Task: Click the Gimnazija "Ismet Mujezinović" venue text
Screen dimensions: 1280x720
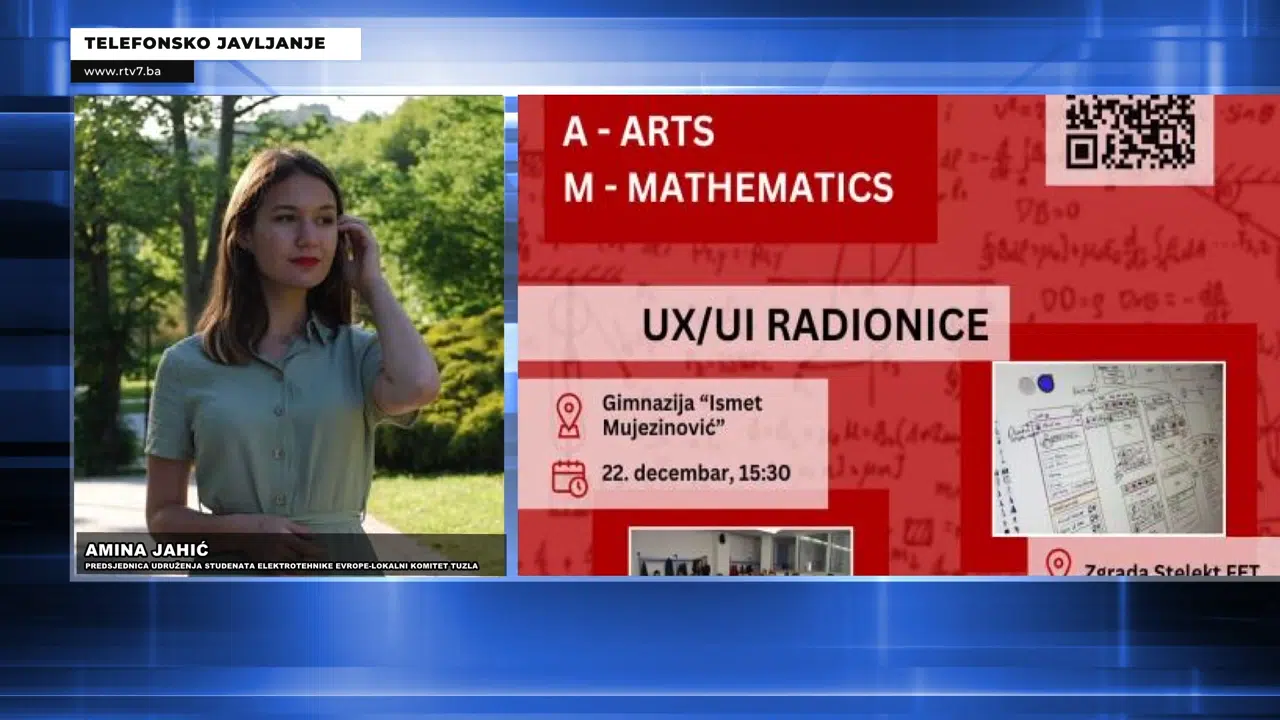Action: (682, 416)
